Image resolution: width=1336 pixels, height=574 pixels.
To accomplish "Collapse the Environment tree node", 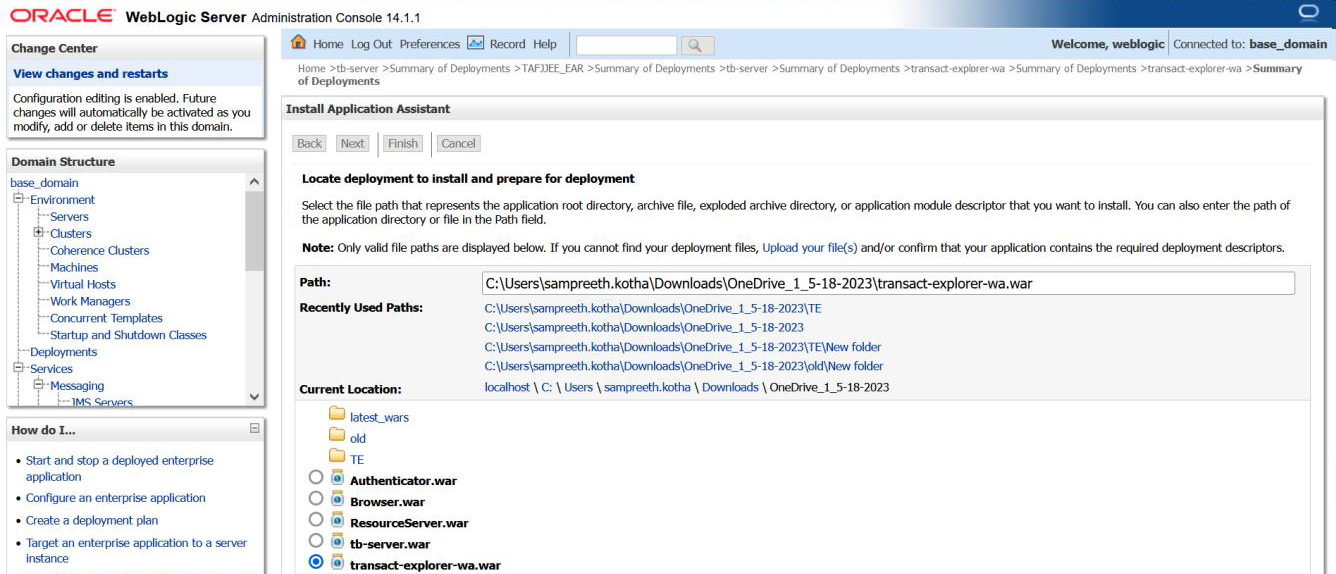I will [18, 199].
